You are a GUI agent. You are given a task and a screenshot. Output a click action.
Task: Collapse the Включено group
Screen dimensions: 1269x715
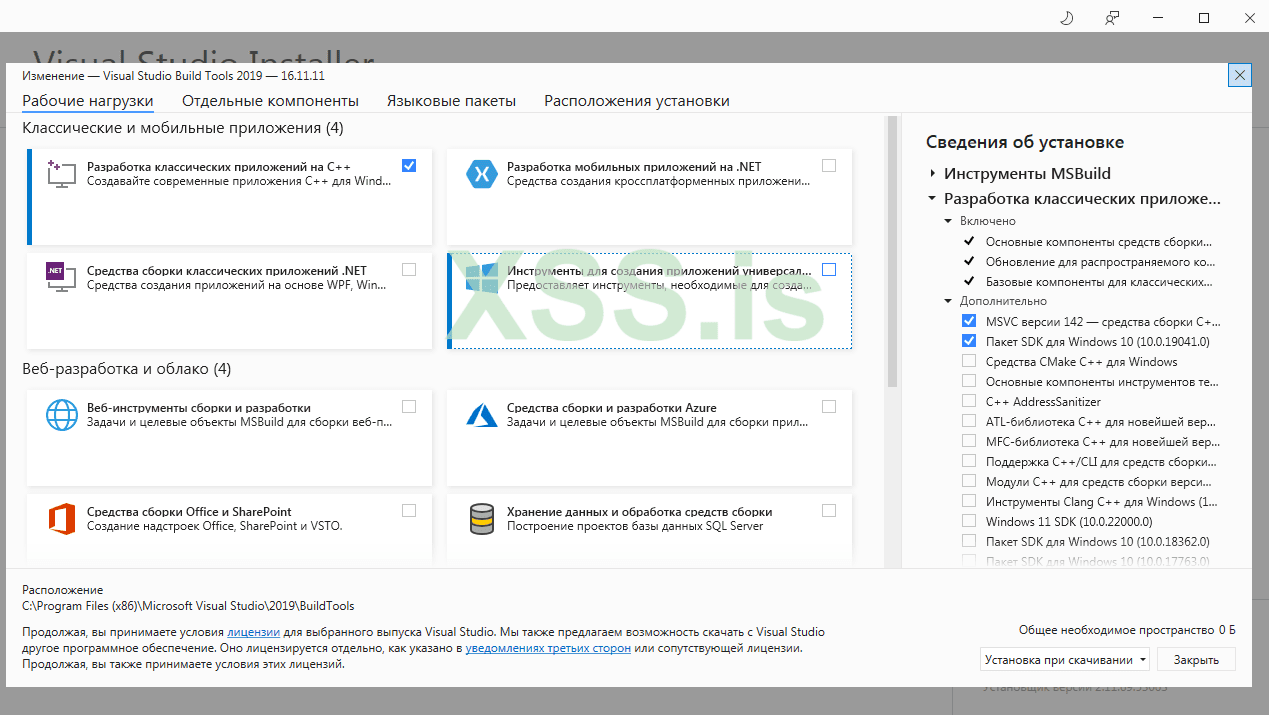coord(949,221)
